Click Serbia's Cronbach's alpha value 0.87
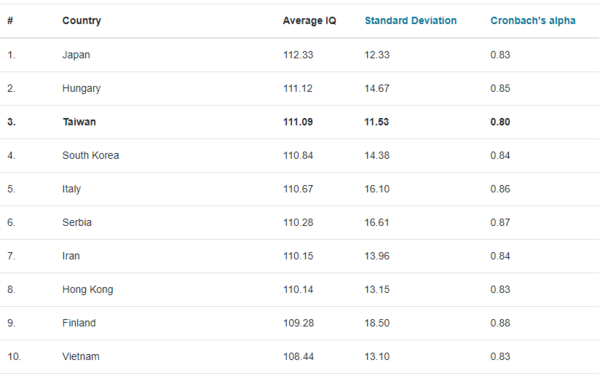The width and height of the screenshot is (600, 376). [500, 223]
